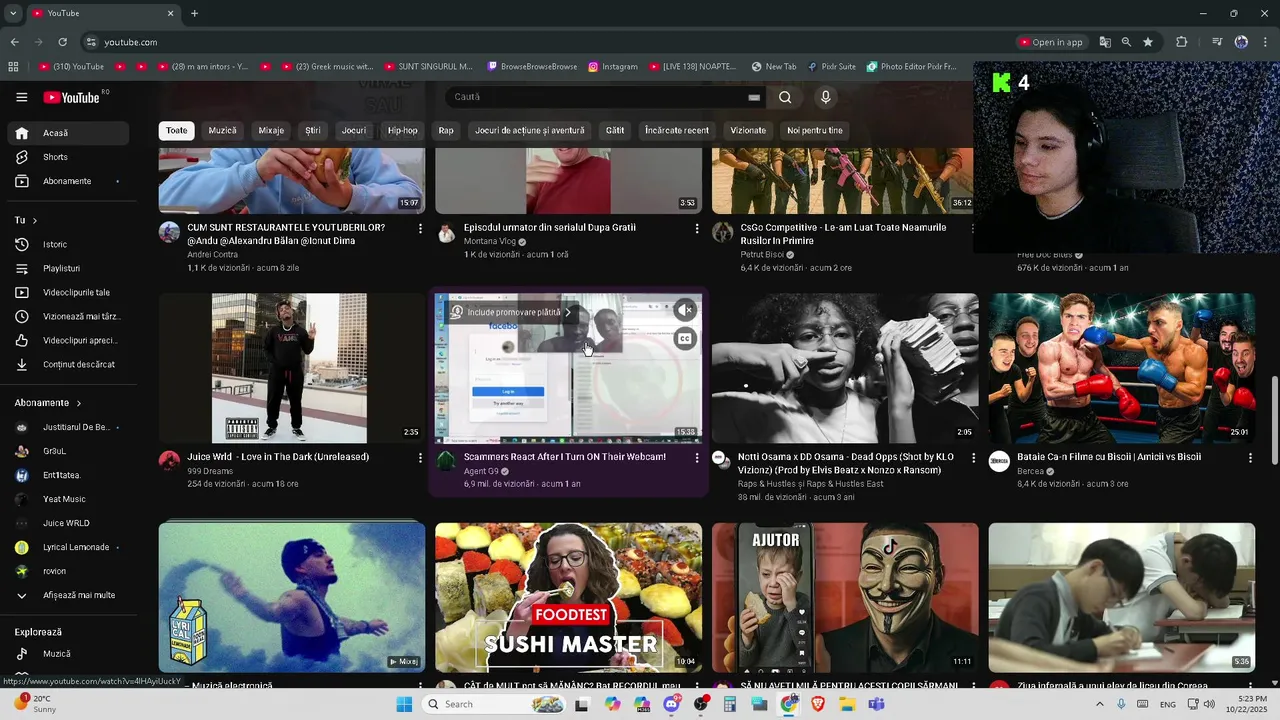1280x720 pixels.
Task: Show hidden system tray icons
Action: 1100,704
